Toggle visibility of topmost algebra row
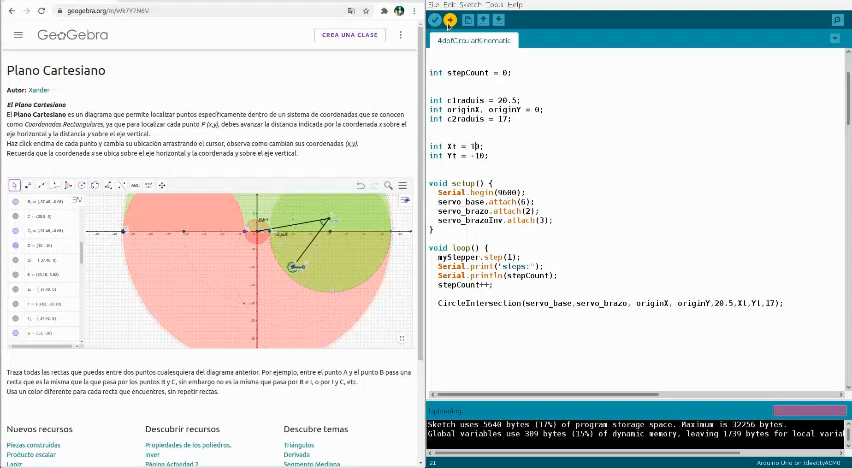The height and width of the screenshot is (468, 852). [x=16, y=201]
